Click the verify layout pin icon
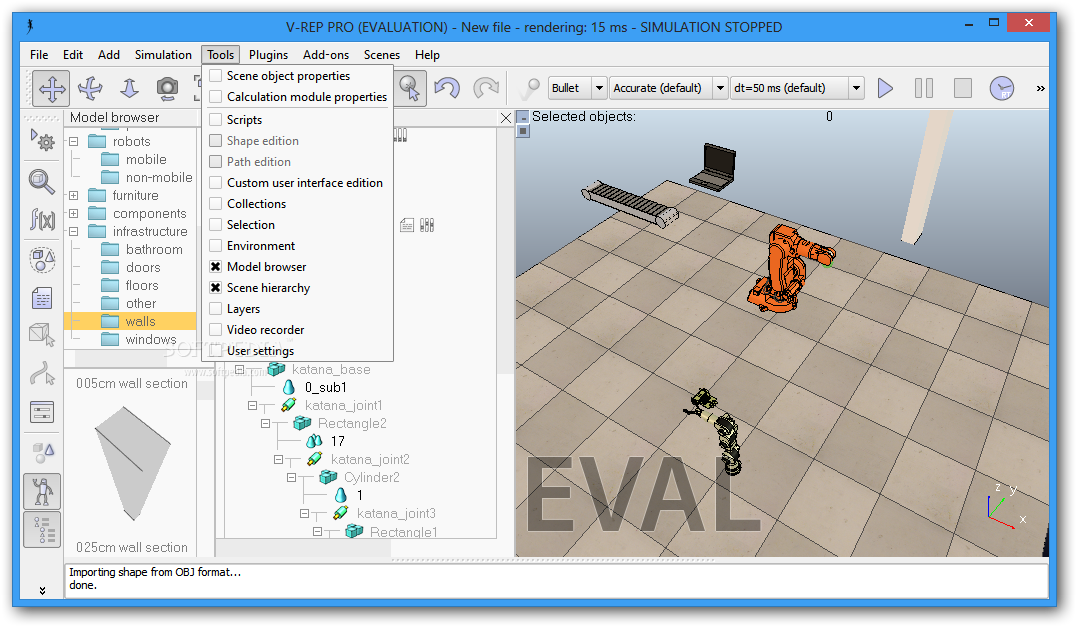 click(529, 89)
